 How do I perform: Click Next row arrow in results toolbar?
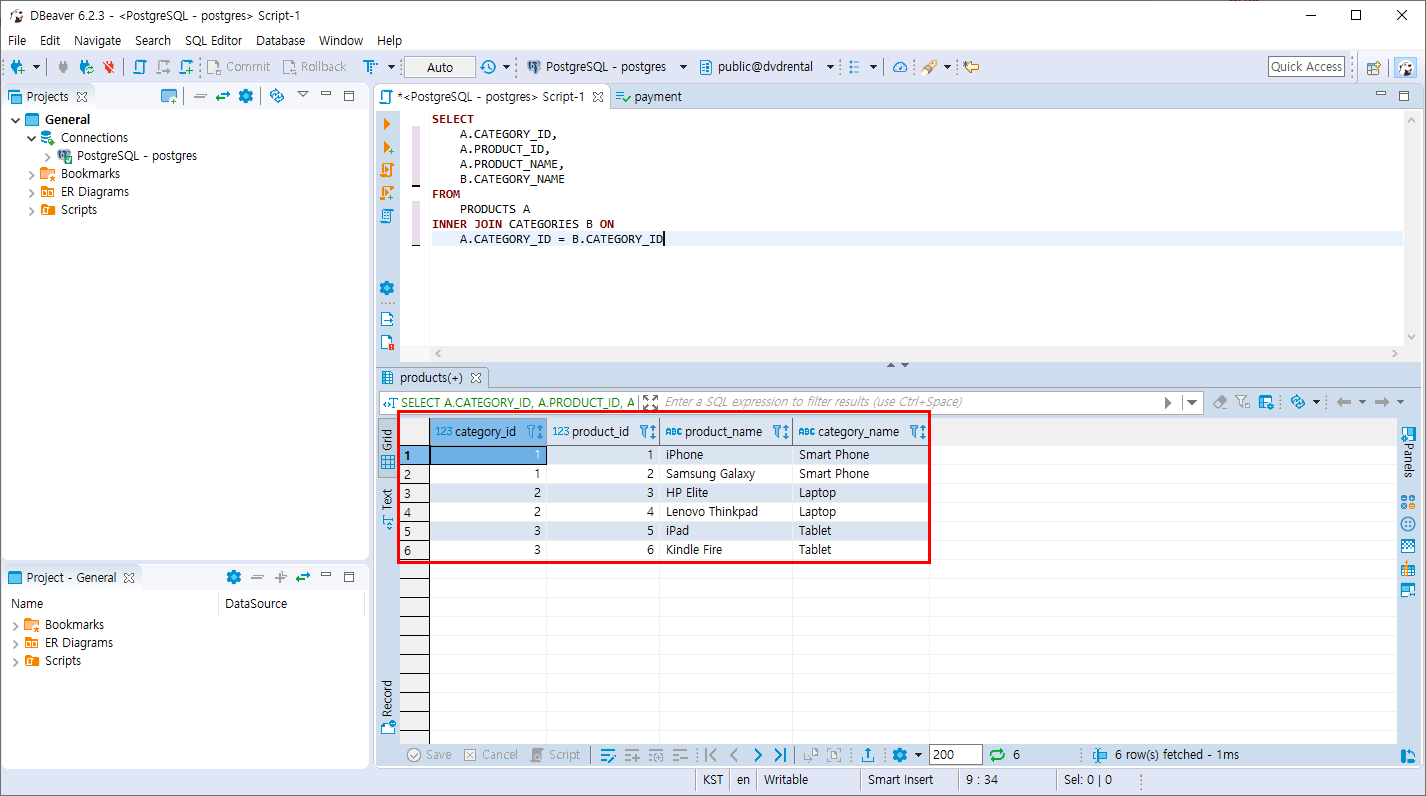(x=757, y=755)
